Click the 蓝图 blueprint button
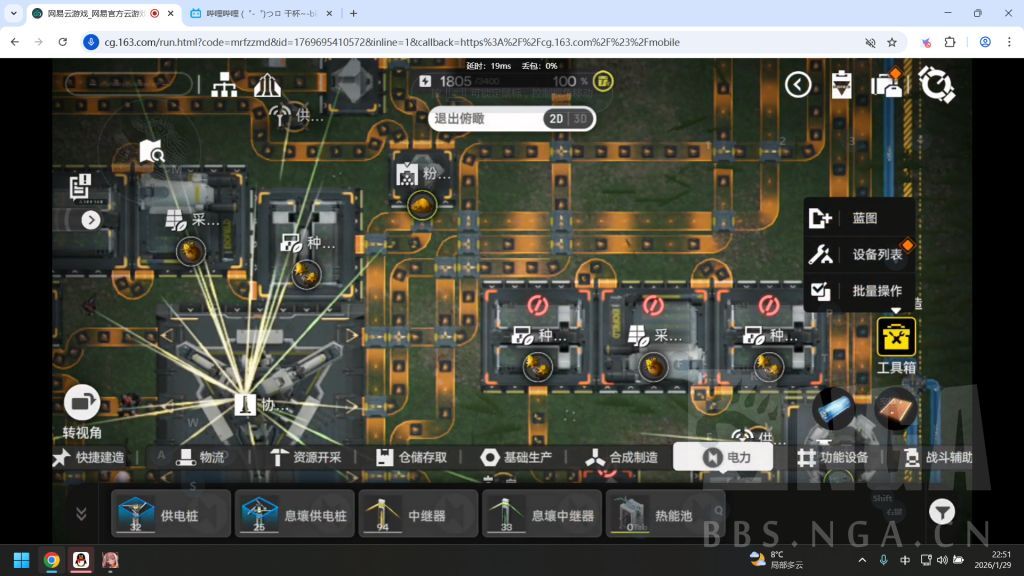Viewport: 1024px width, 576px height. pyautogui.click(x=860, y=218)
